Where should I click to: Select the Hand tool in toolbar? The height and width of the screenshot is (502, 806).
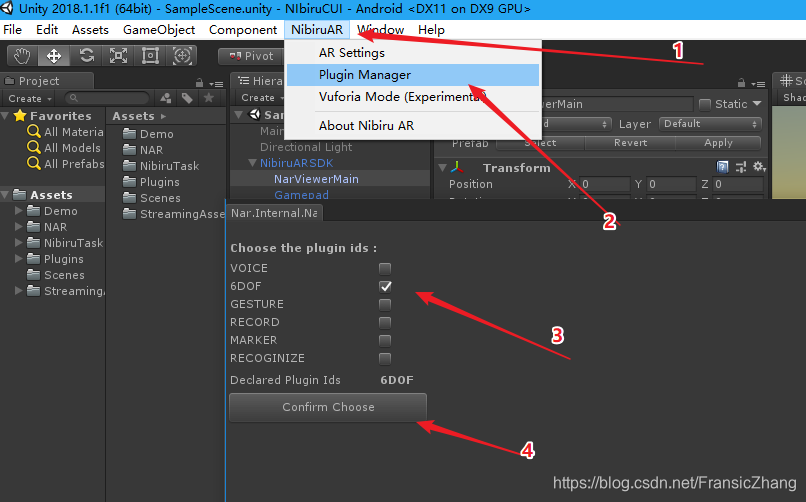pyautogui.click(x=22, y=55)
